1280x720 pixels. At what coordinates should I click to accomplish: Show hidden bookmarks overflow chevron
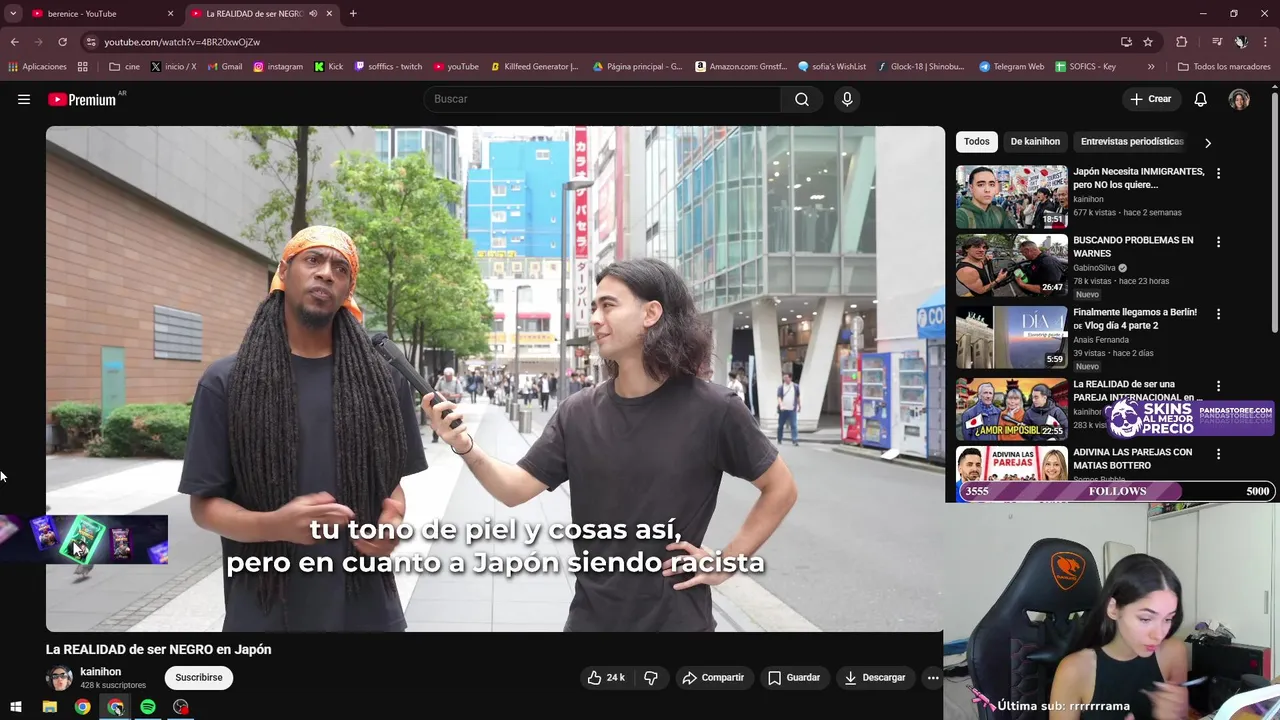pos(1151,67)
